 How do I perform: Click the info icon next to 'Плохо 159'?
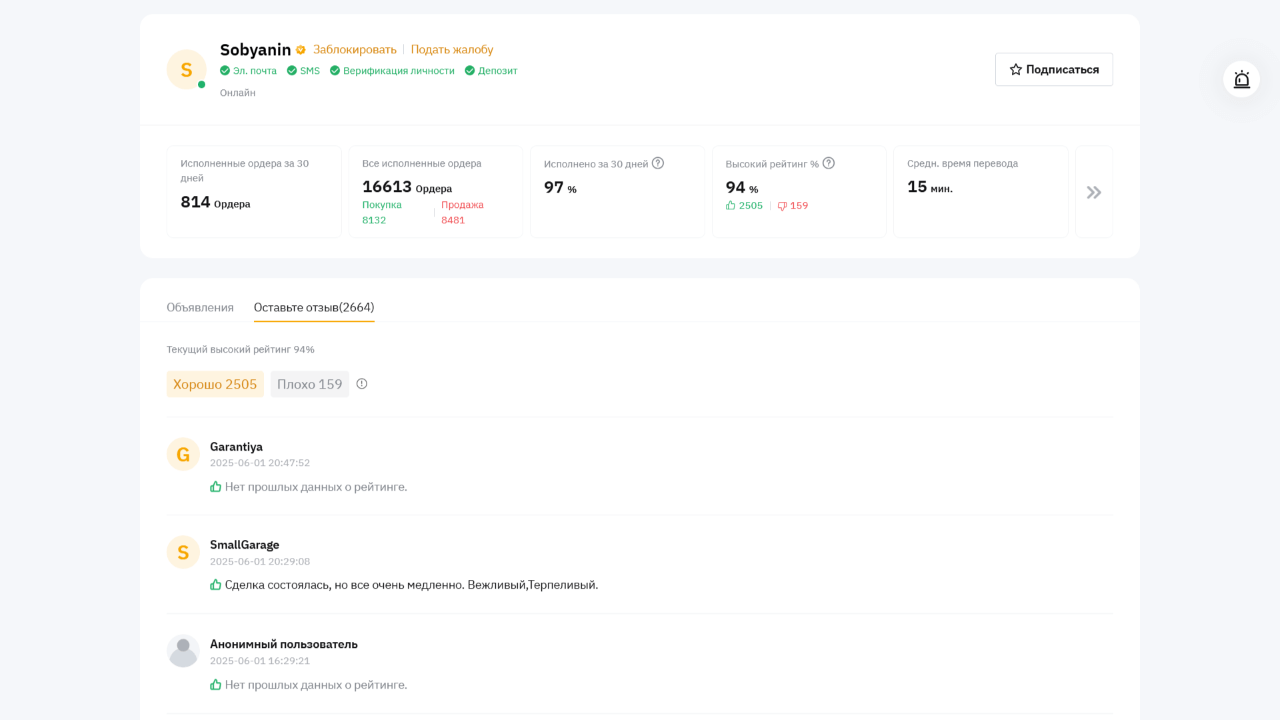pyautogui.click(x=362, y=384)
